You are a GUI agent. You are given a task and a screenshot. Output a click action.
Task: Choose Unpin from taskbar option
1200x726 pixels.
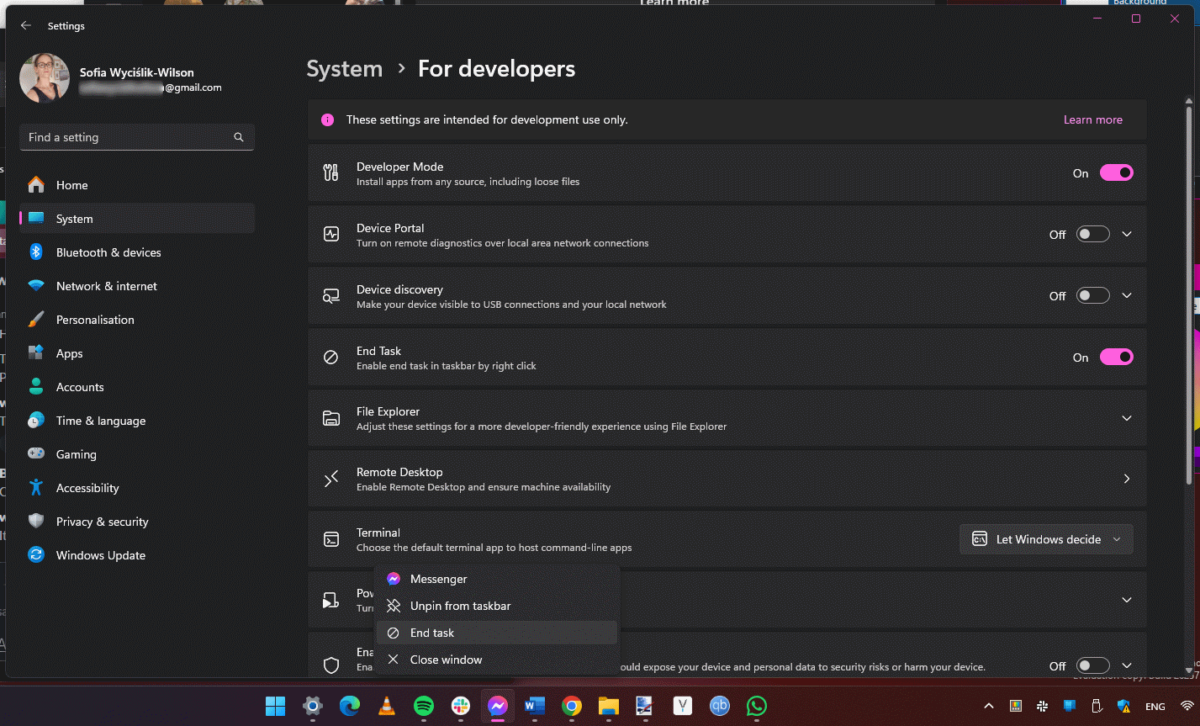460,605
